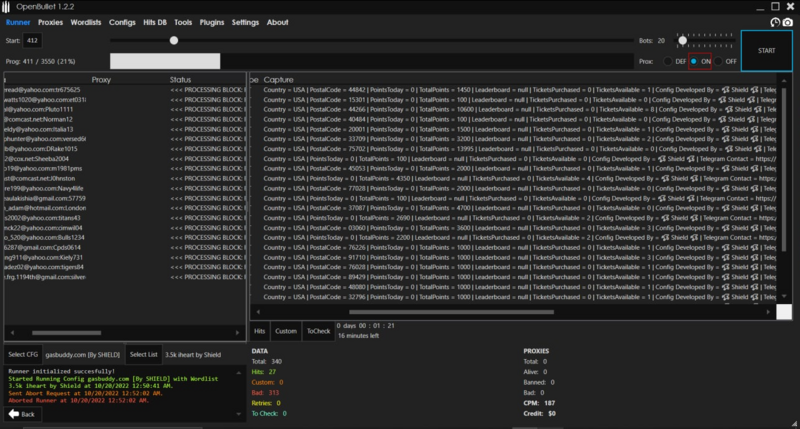Select the ON proxy mode radio button
This screenshot has width=800, height=429.
coord(693,61)
